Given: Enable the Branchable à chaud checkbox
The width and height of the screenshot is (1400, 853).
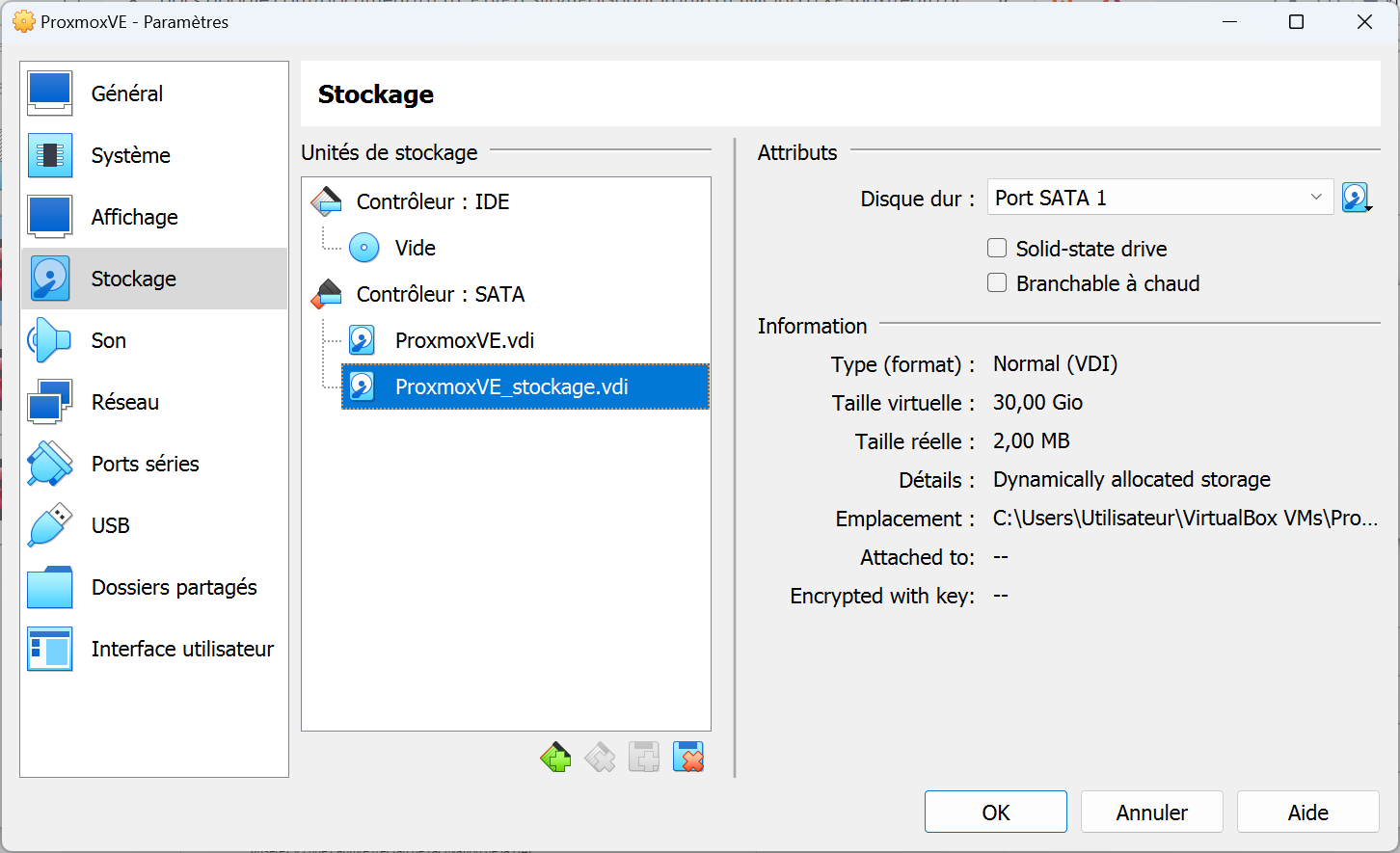Looking at the screenshot, I should [997, 283].
